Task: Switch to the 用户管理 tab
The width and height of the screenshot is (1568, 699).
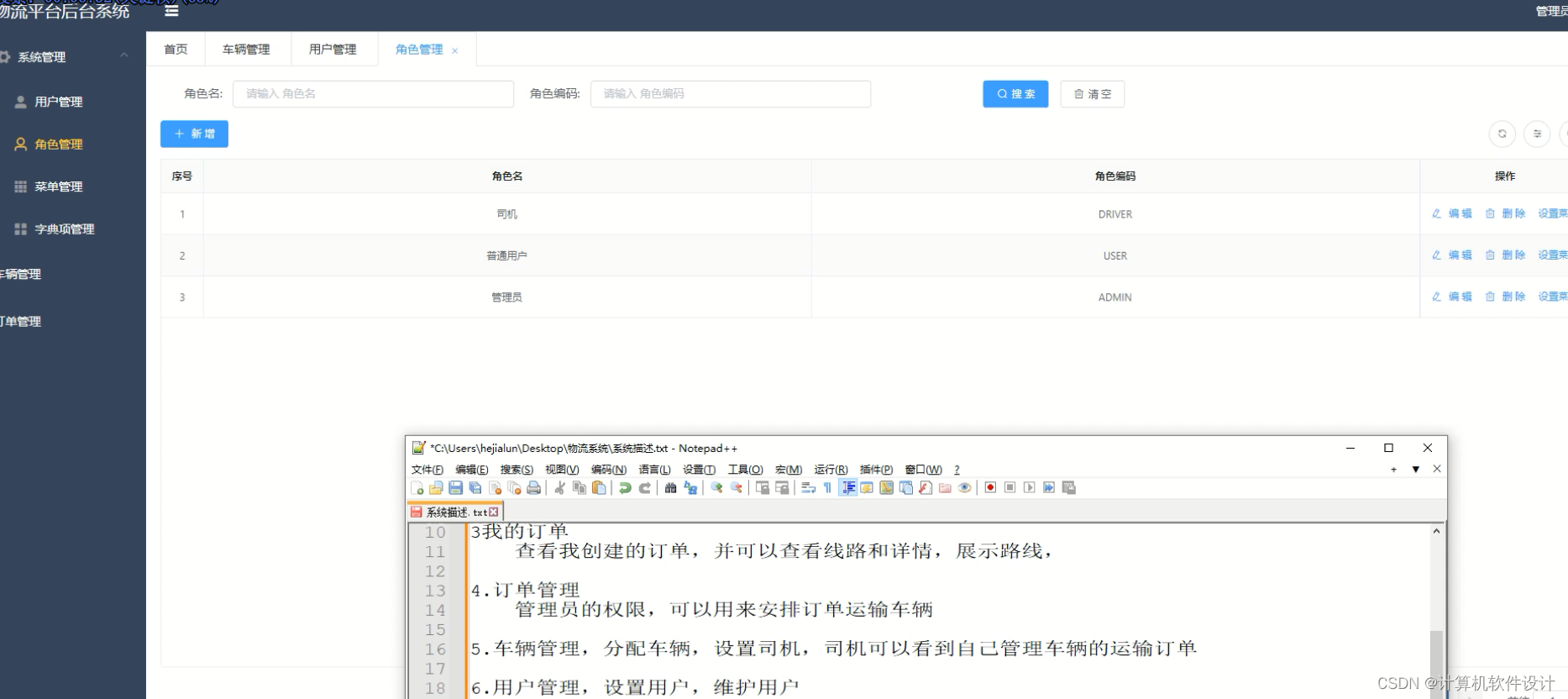Action: [x=333, y=49]
